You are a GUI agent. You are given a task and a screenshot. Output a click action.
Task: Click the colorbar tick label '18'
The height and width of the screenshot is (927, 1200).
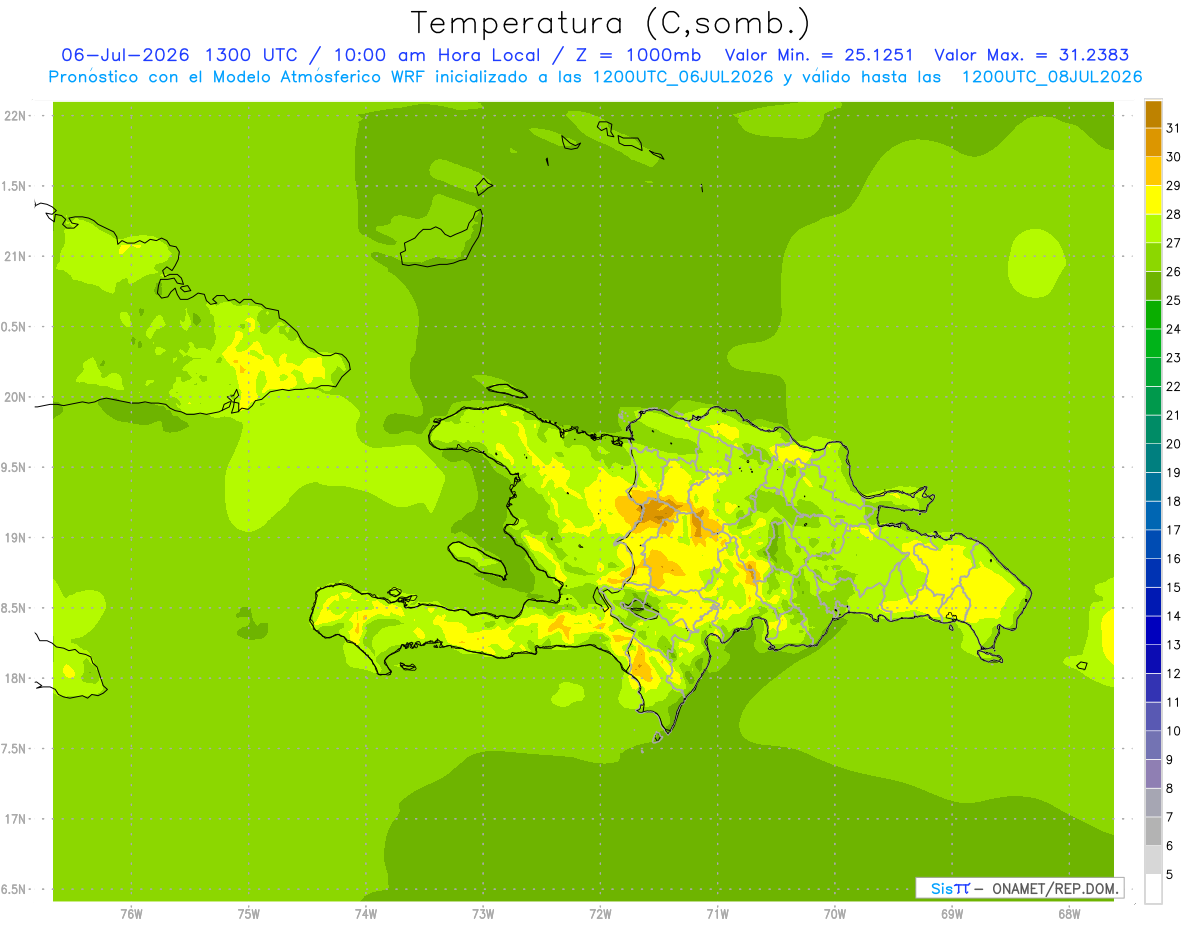click(1174, 501)
